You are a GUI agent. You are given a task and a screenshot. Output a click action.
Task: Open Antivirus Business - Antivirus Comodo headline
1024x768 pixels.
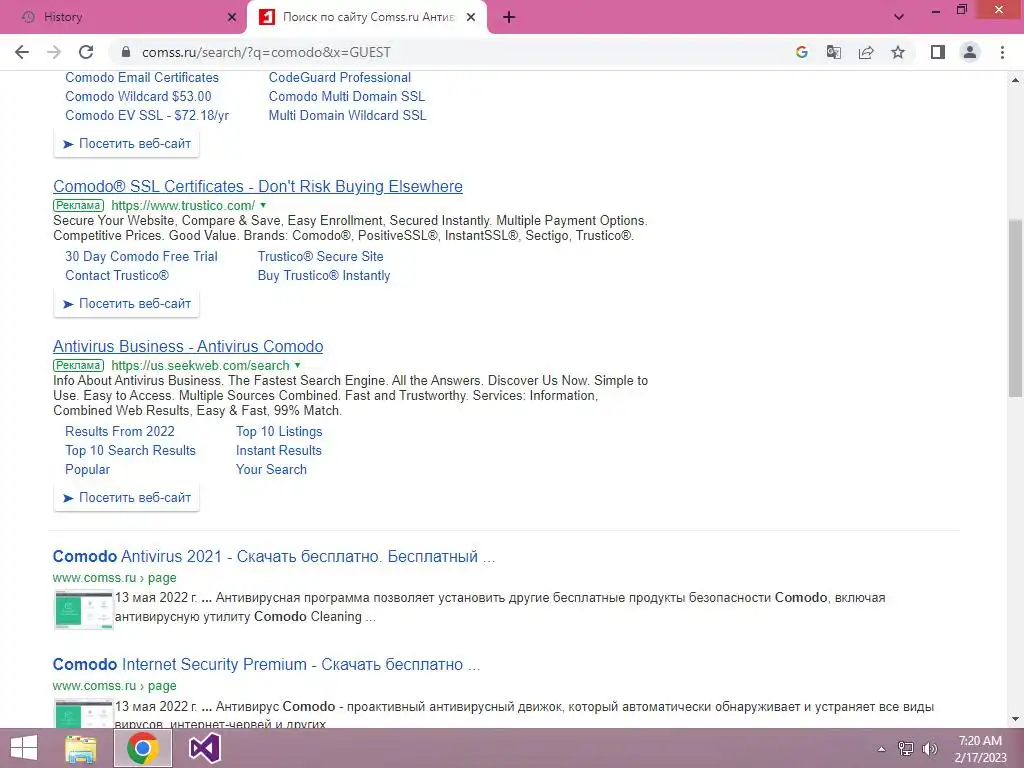pos(188,347)
